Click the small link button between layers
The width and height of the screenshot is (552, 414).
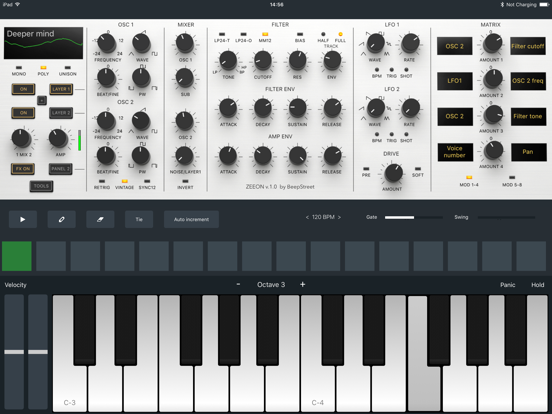coord(42,100)
